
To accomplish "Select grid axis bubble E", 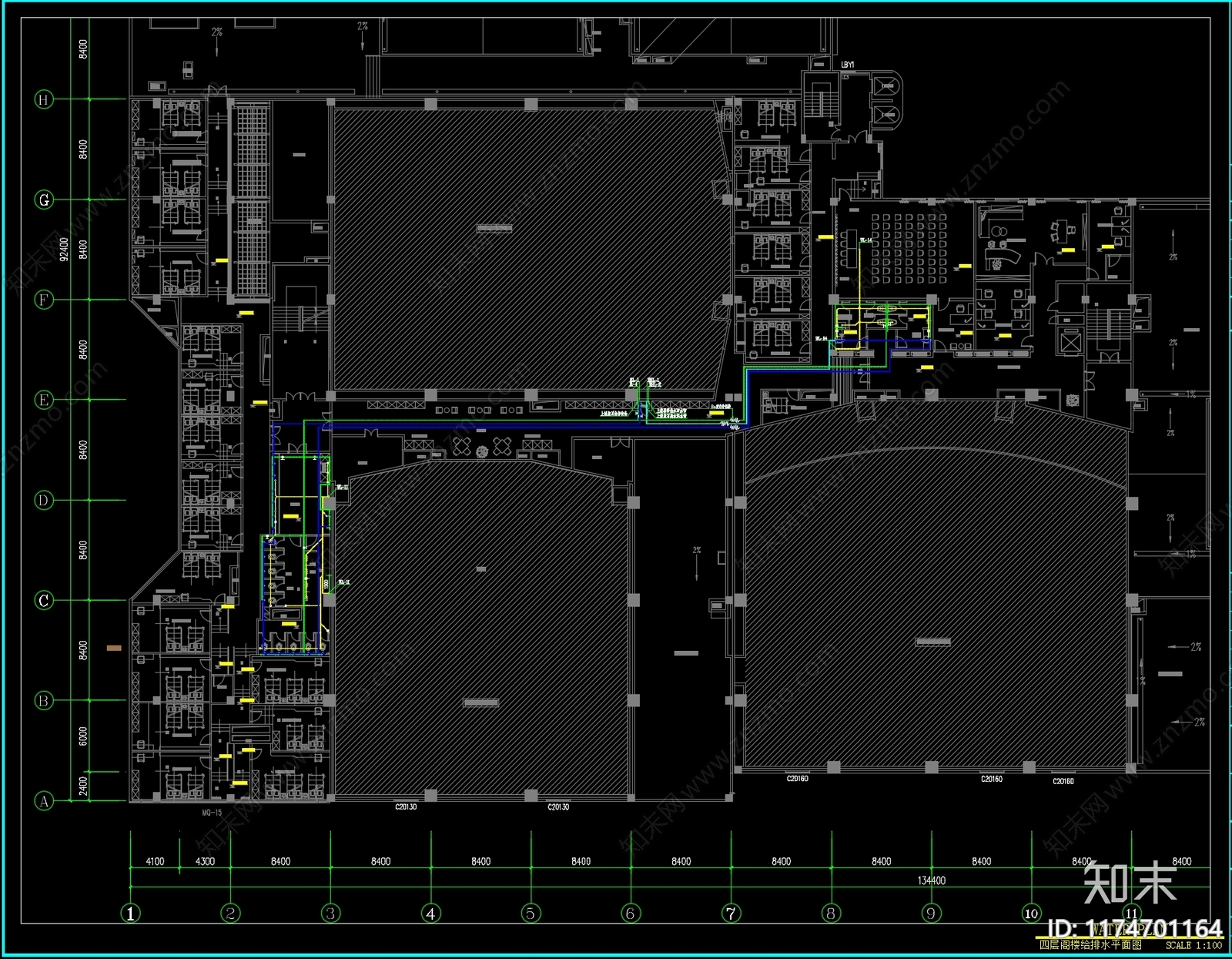I will 44,400.
